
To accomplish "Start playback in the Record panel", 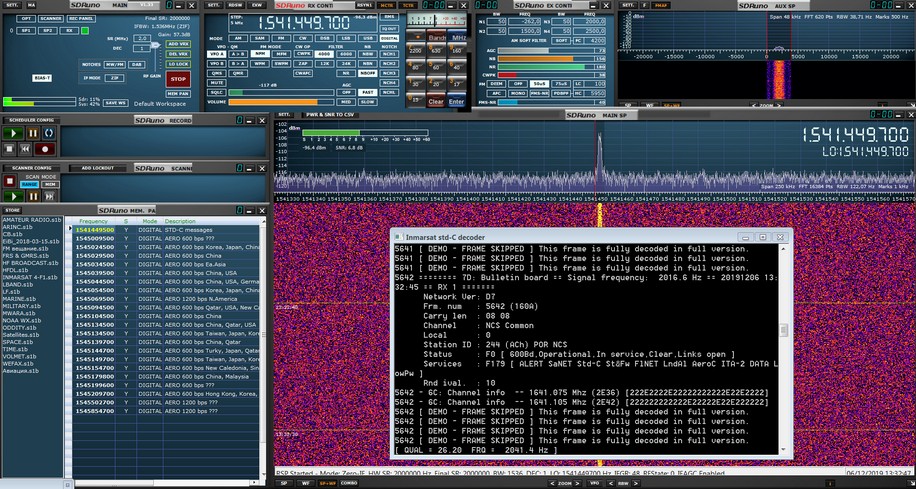I will pyautogui.click(x=13, y=133).
